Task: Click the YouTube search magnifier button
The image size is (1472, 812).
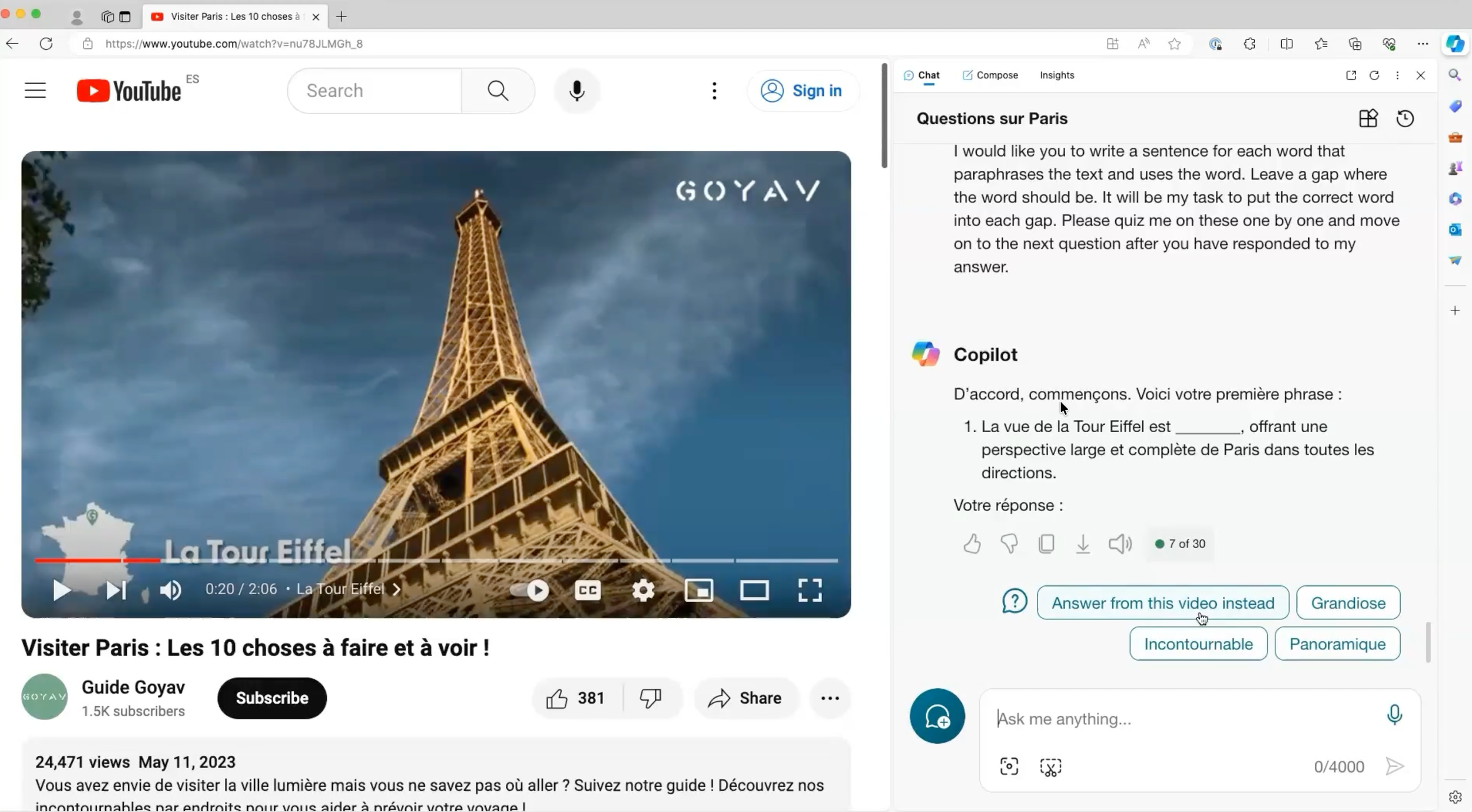Action: [x=498, y=91]
